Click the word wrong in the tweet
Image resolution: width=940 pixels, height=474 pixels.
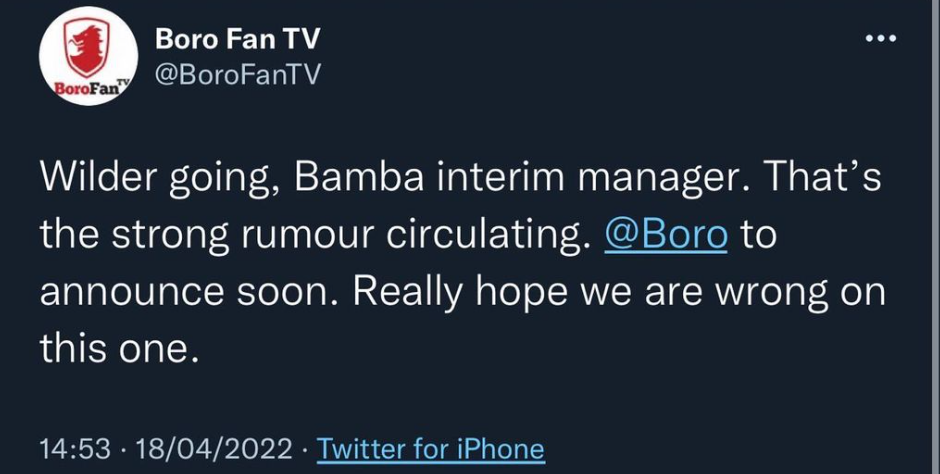coord(760,295)
